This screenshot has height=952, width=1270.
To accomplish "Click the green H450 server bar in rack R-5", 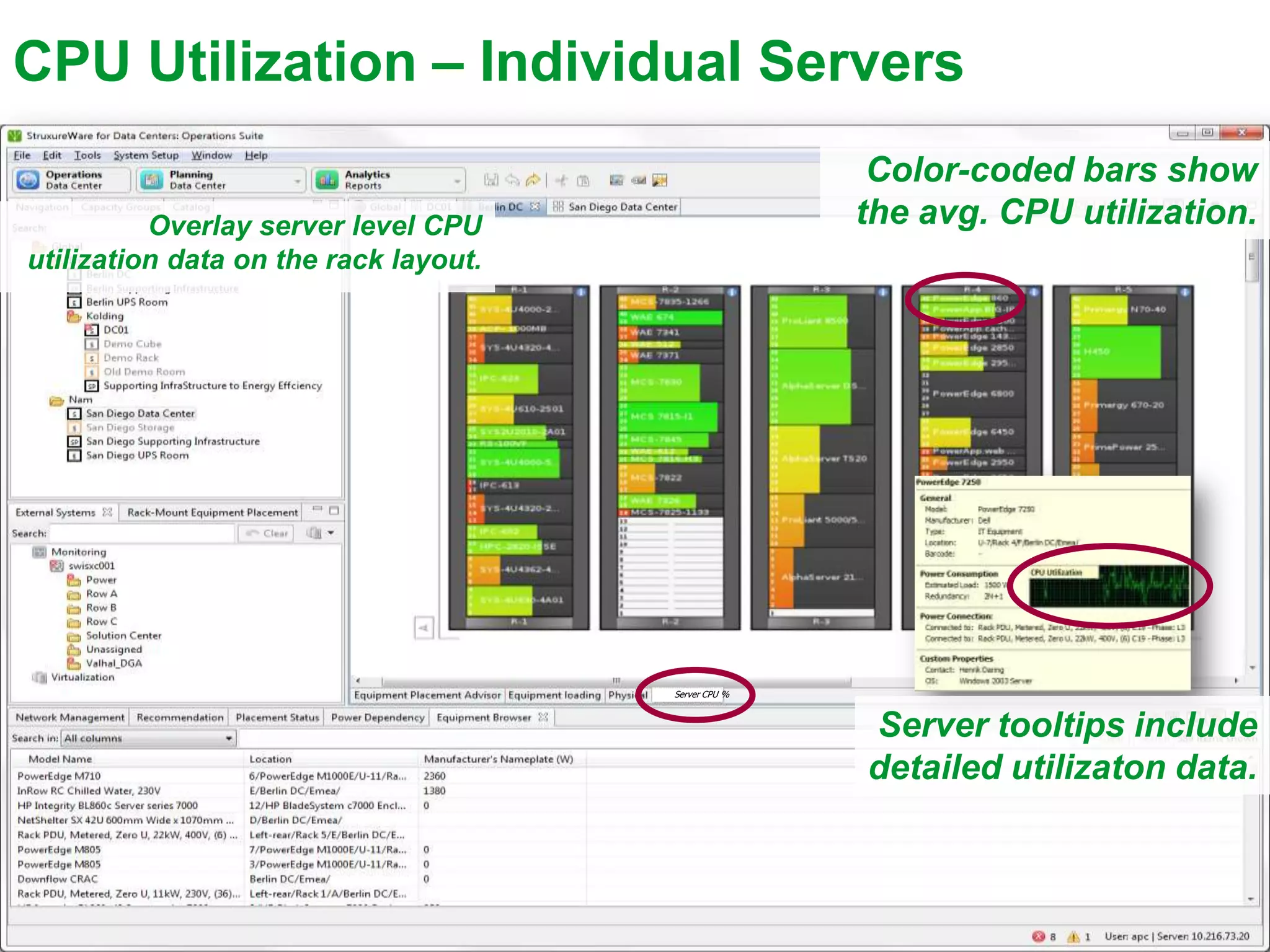I will pyautogui.click(x=1116, y=352).
